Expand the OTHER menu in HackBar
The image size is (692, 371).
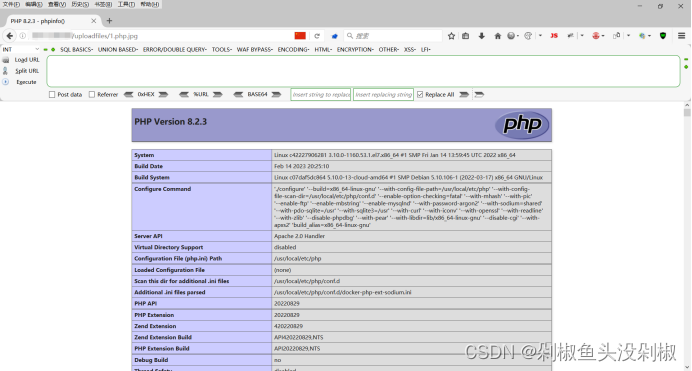(x=389, y=49)
